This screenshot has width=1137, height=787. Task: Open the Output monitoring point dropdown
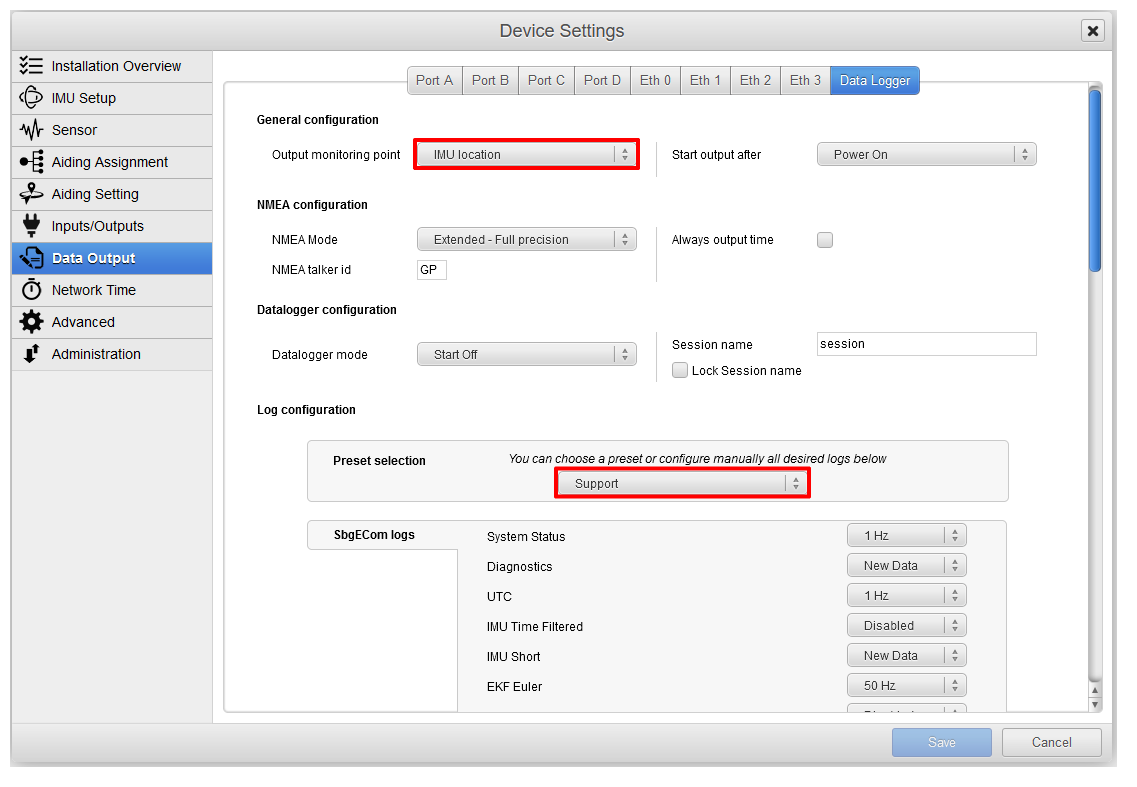click(526, 154)
